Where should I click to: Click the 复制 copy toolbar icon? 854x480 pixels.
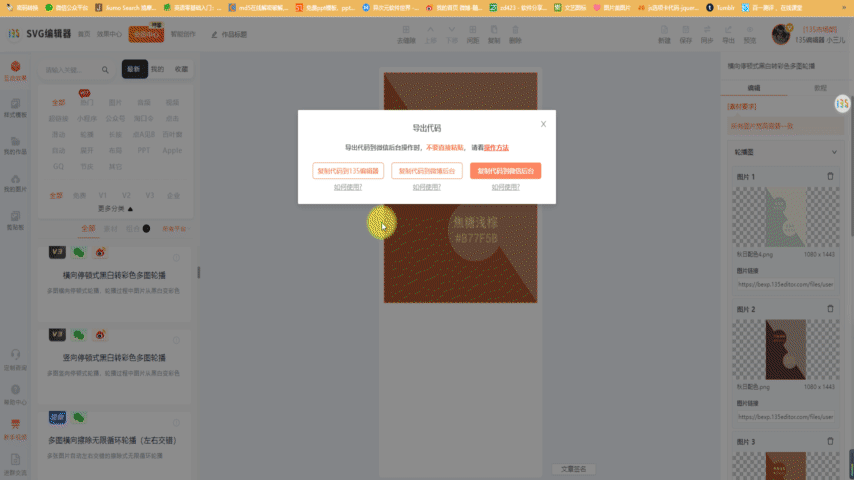(493, 34)
